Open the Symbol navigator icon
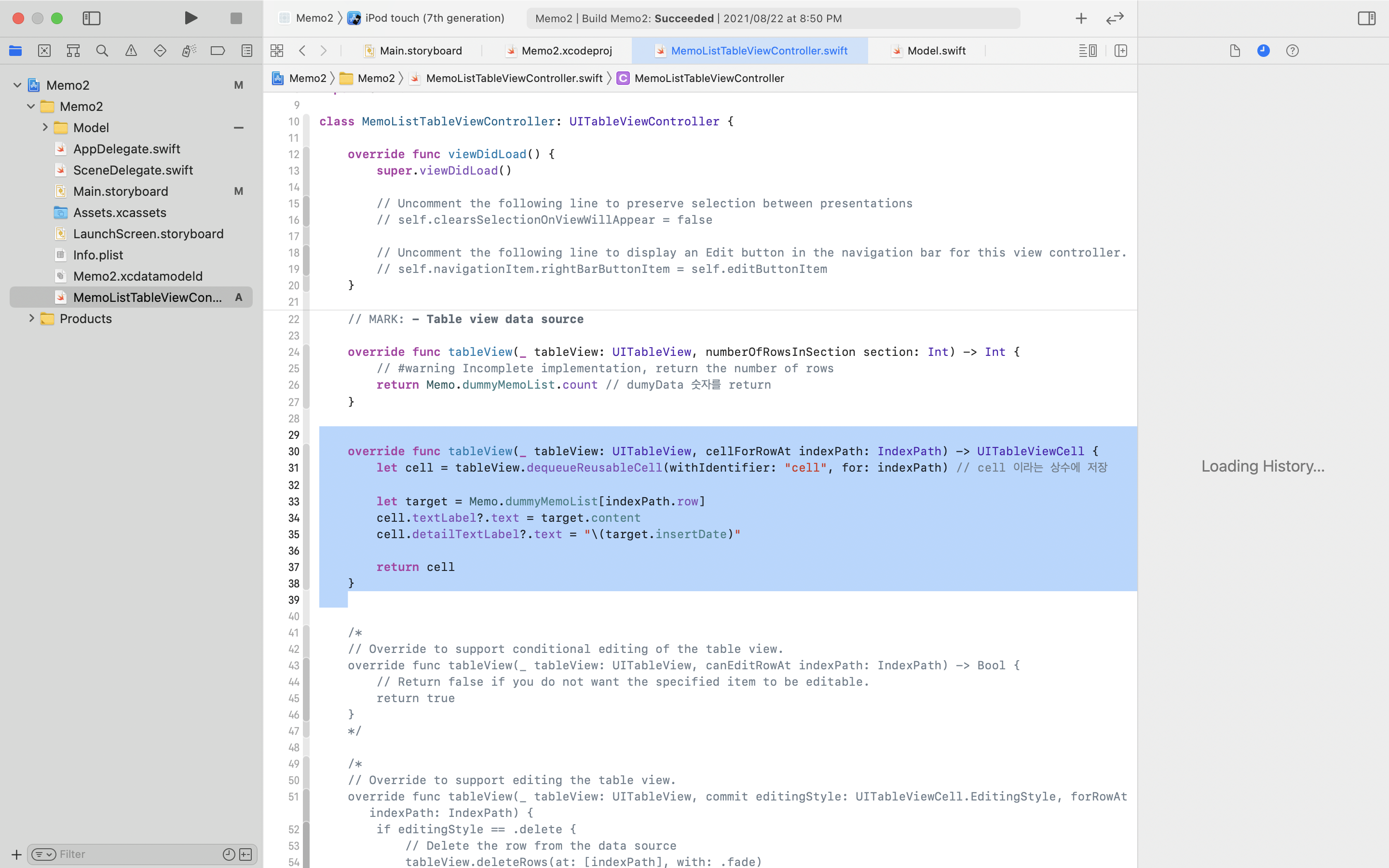Screen dimensions: 1389x868 pyautogui.click(x=73, y=51)
